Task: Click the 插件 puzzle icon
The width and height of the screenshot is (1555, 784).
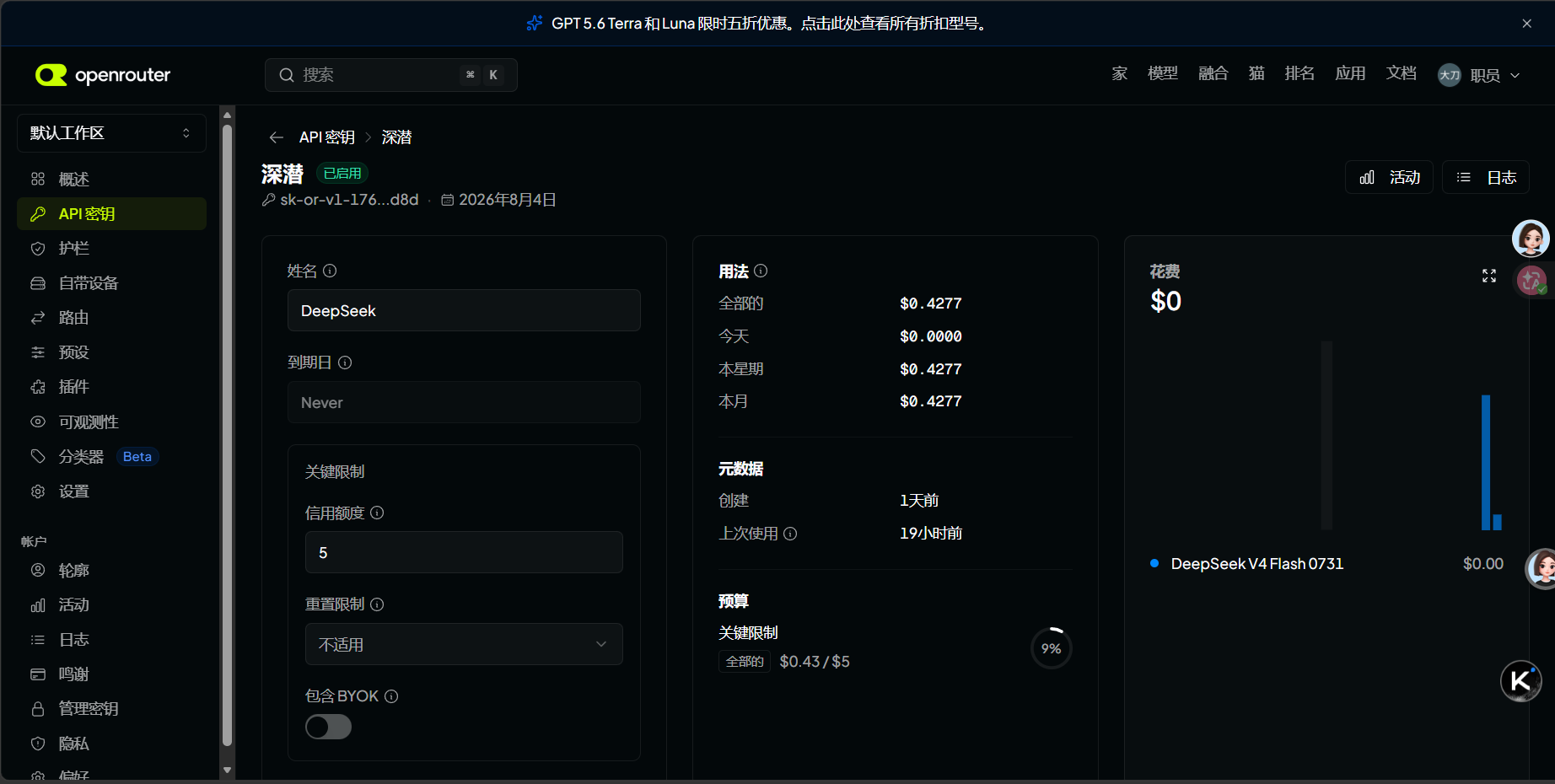Action: pyautogui.click(x=38, y=387)
